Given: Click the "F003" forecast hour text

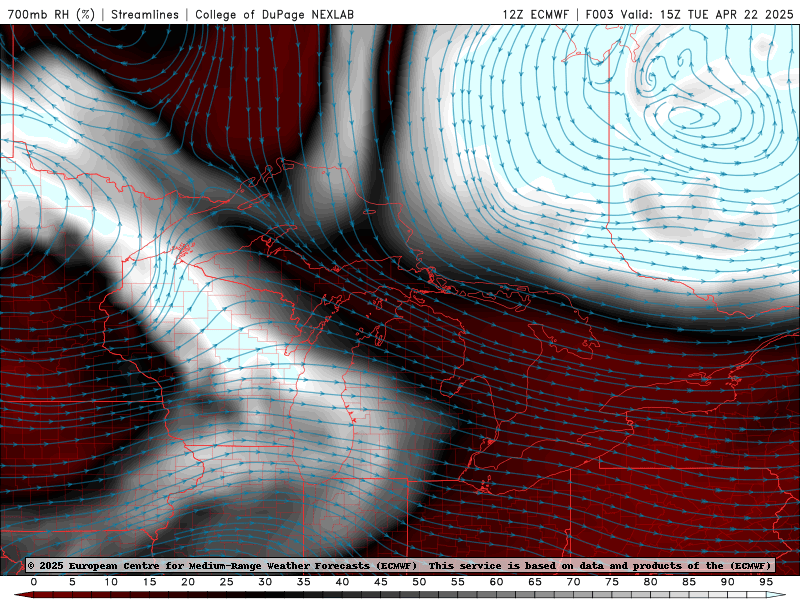Looking at the screenshot, I should pyautogui.click(x=600, y=14).
